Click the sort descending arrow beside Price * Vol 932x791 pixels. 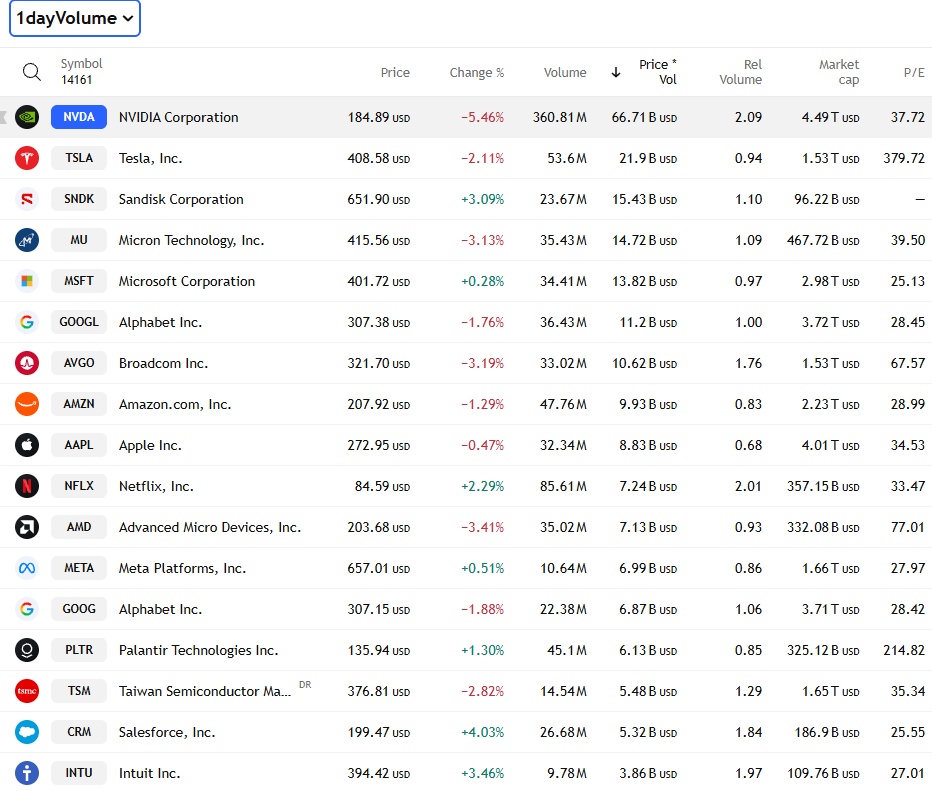click(x=616, y=73)
